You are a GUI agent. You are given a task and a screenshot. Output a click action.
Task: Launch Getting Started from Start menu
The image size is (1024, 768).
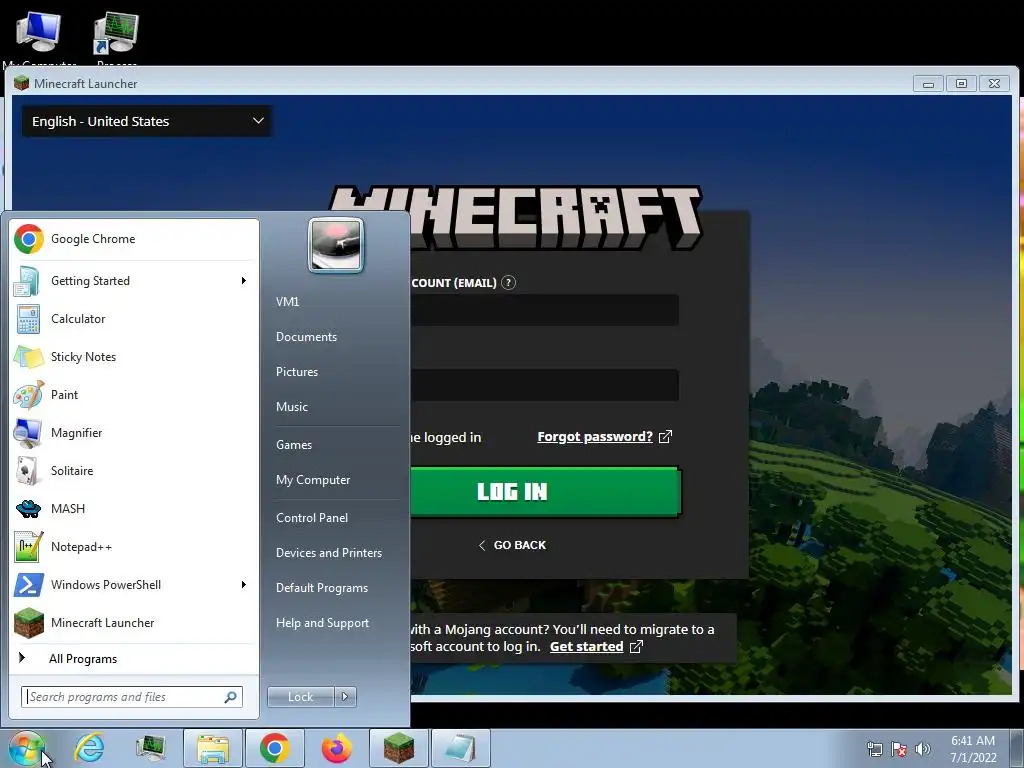pyautogui.click(x=134, y=281)
